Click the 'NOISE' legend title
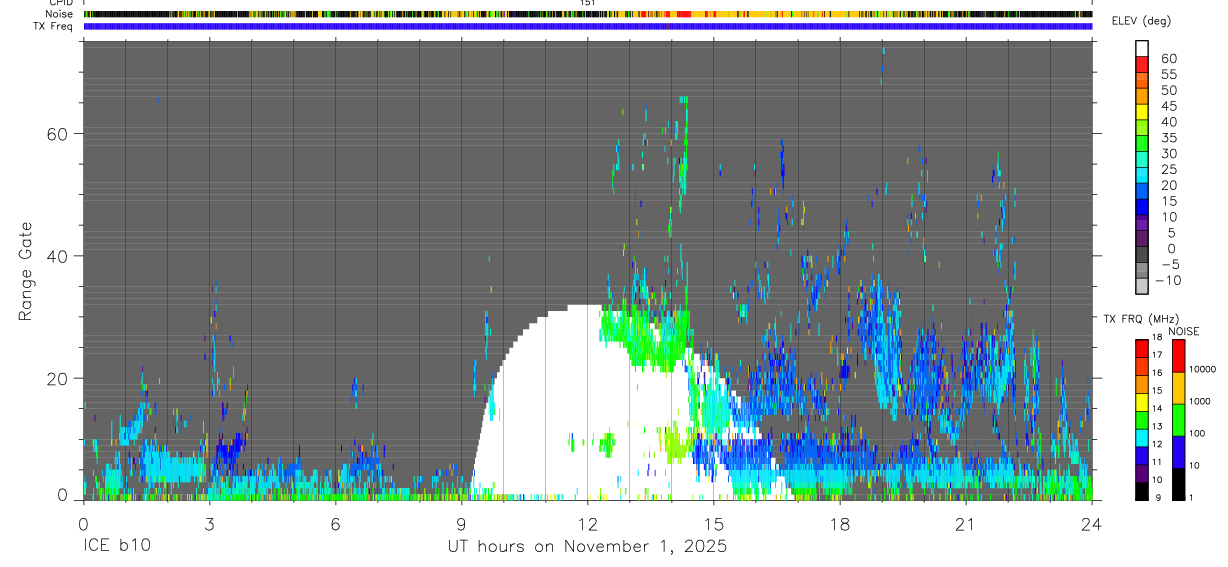Viewport: 1228px width, 567px height. (x=1182, y=331)
